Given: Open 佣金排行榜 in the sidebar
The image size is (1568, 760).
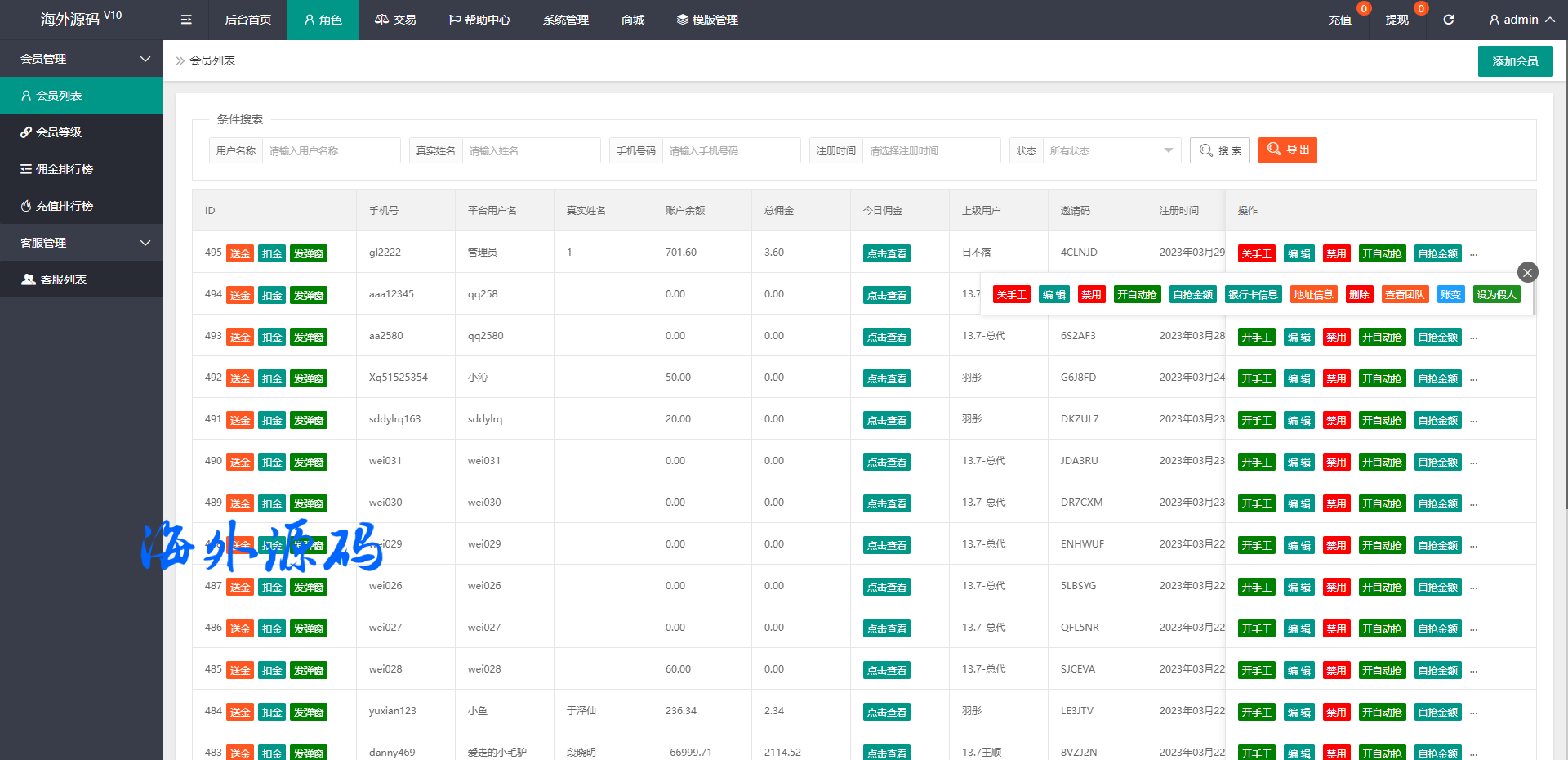Looking at the screenshot, I should coord(64,169).
